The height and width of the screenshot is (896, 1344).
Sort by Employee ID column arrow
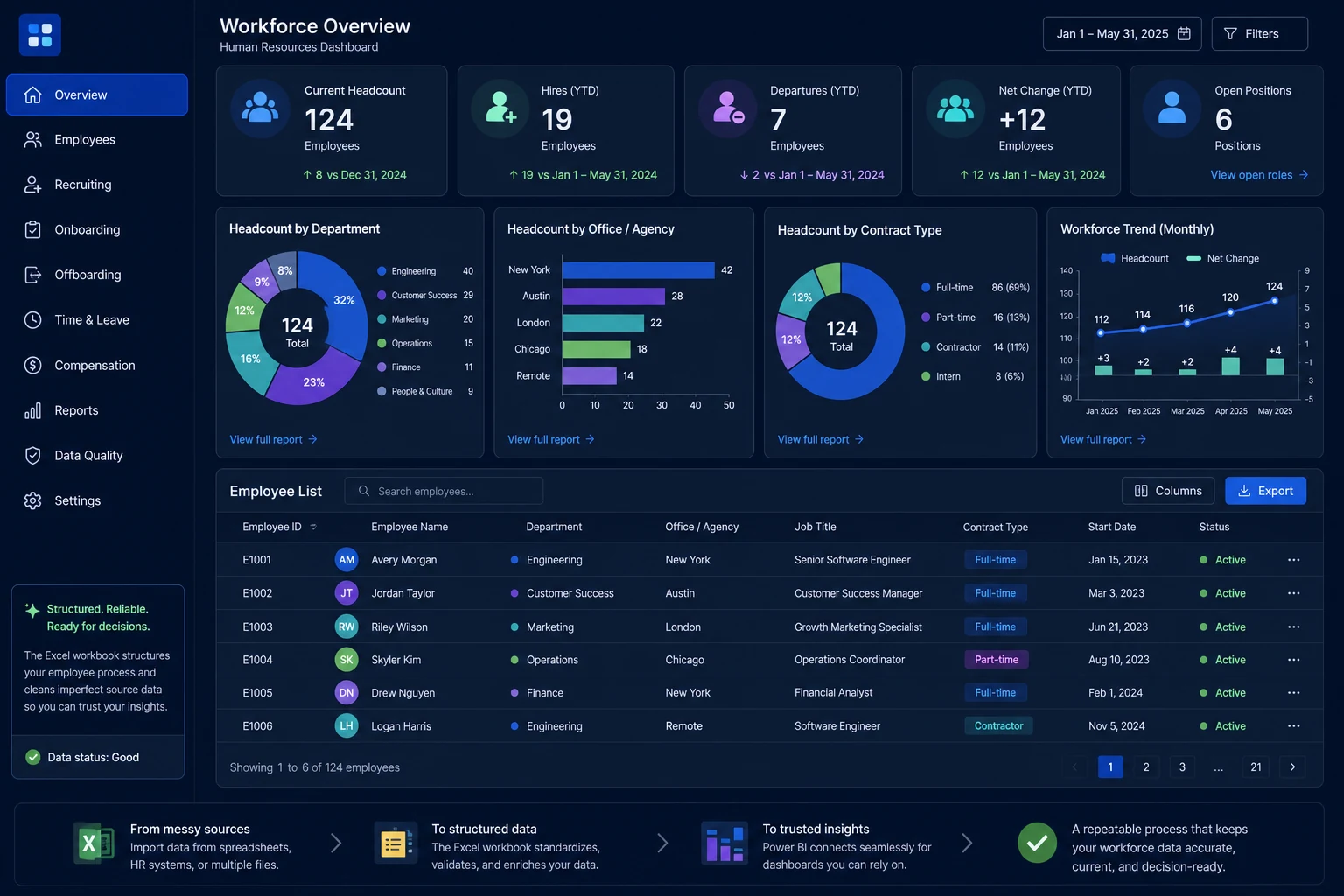coord(313,527)
